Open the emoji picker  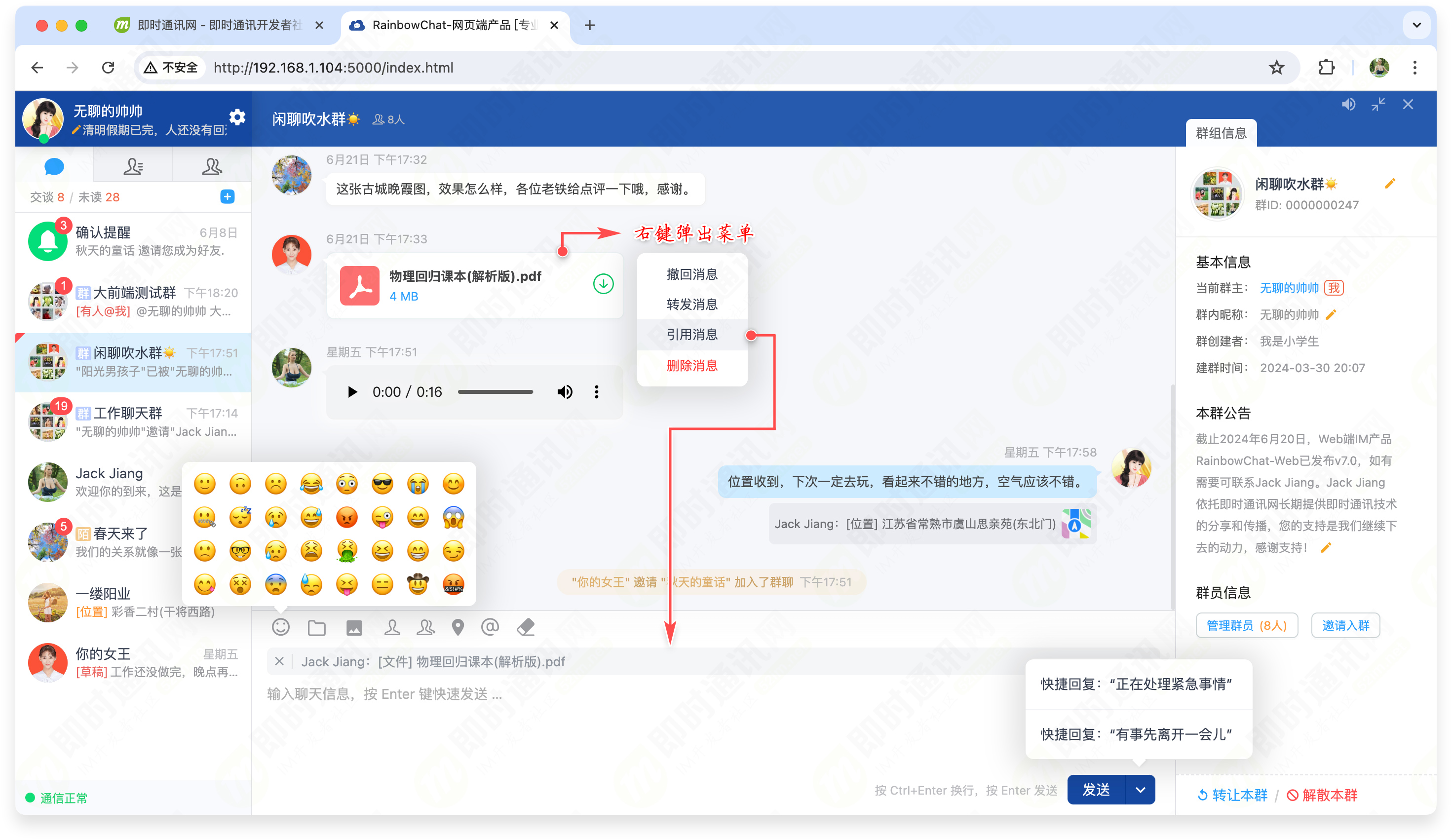pyautogui.click(x=281, y=627)
